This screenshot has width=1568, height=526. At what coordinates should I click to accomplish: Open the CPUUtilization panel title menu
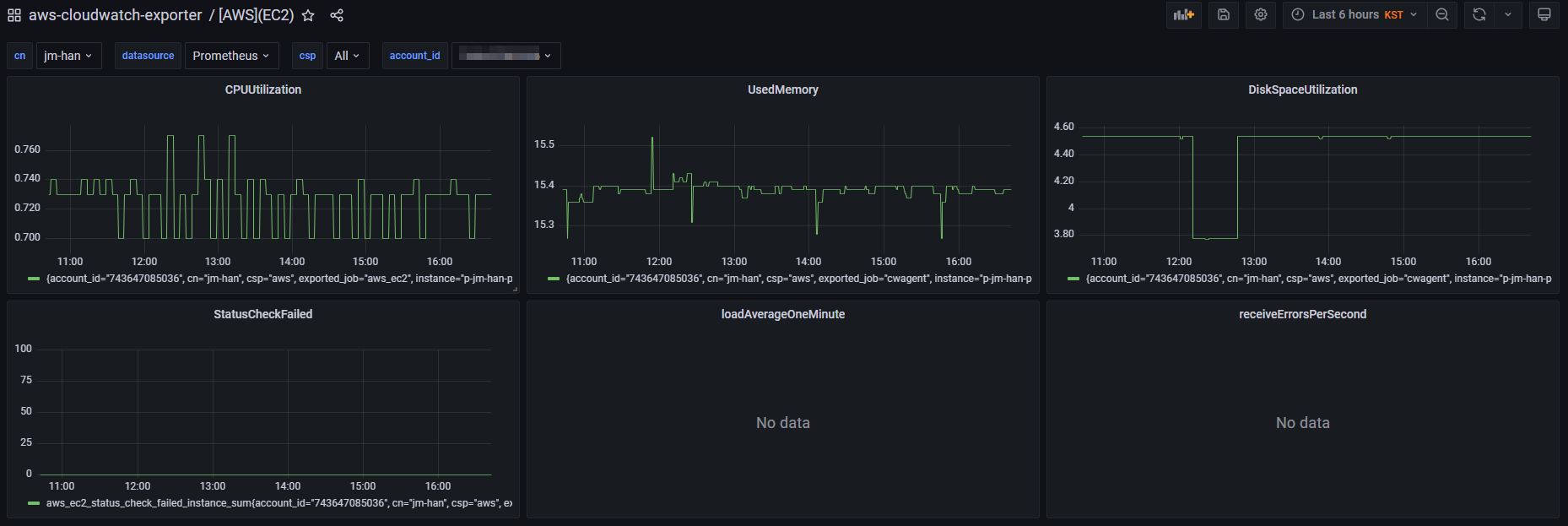point(263,89)
